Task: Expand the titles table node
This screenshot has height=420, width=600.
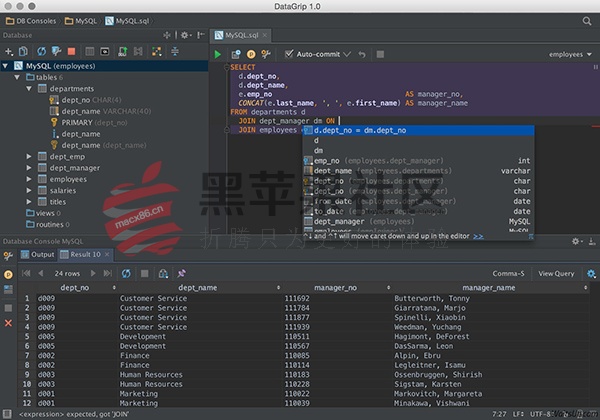Action: coord(29,202)
